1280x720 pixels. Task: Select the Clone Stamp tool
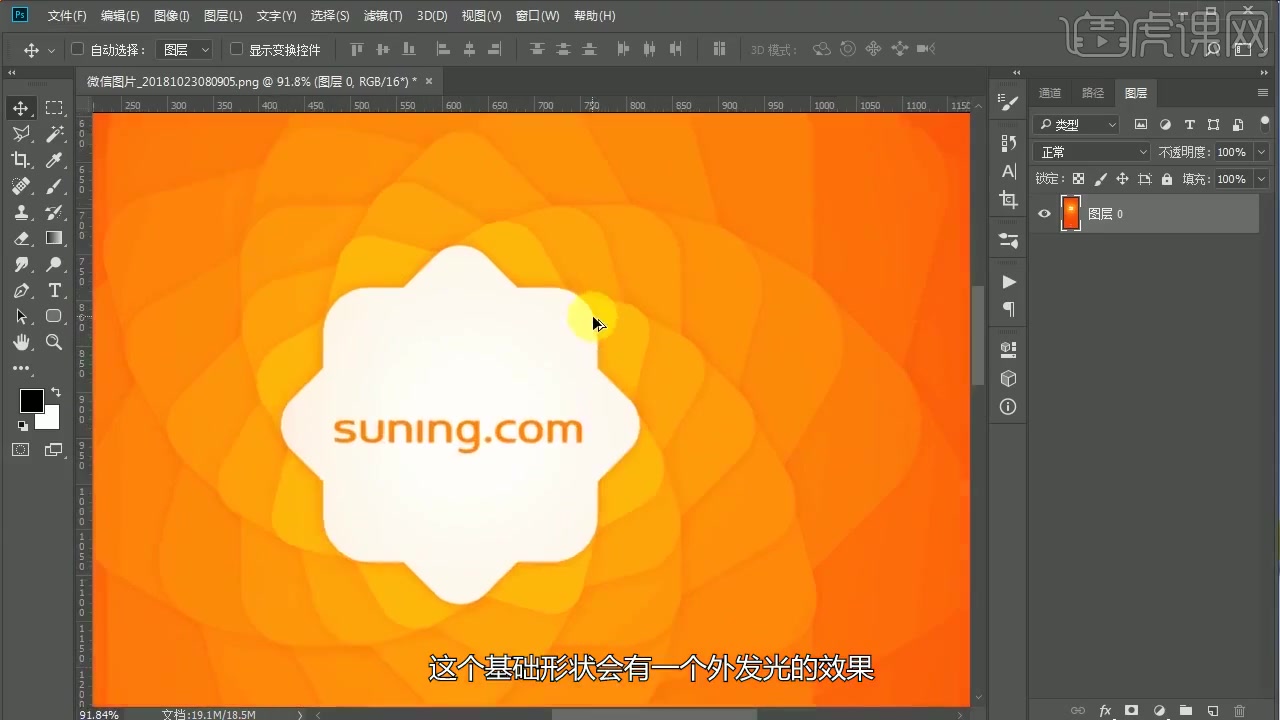21,212
